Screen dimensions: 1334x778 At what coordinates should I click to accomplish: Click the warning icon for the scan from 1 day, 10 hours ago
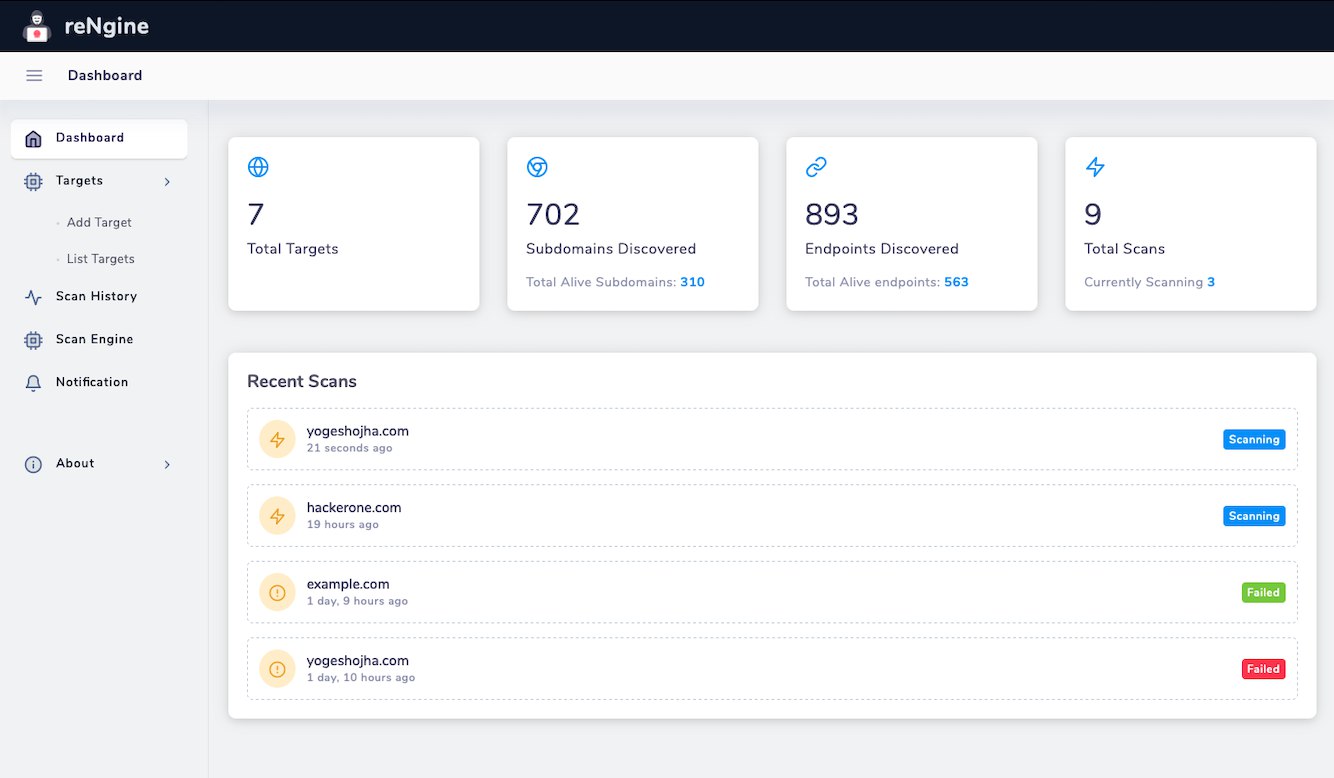coord(278,668)
